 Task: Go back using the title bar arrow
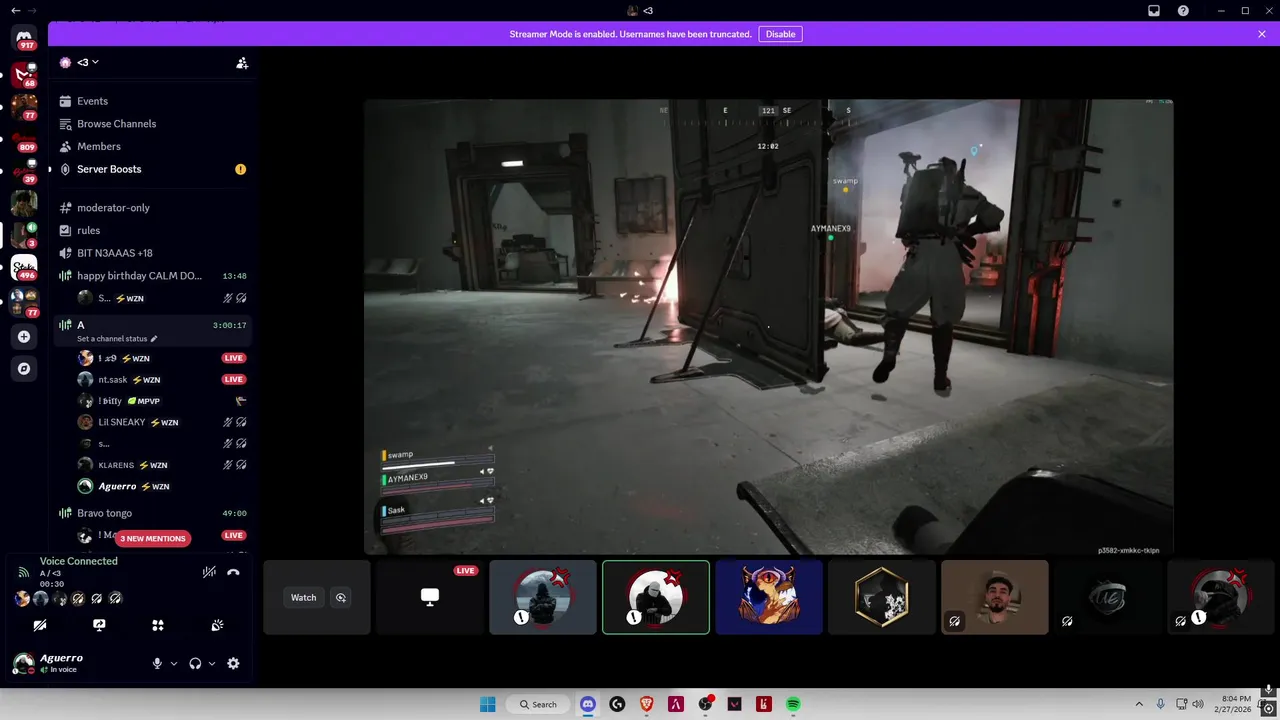pyautogui.click(x=14, y=10)
